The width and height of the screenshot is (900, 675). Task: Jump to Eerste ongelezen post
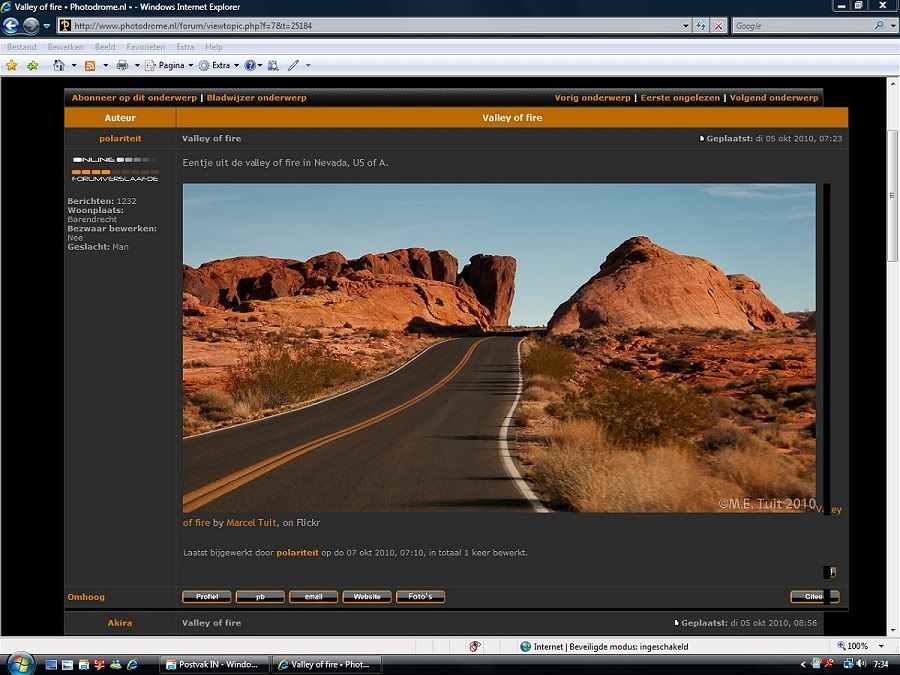(x=680, y=98)
